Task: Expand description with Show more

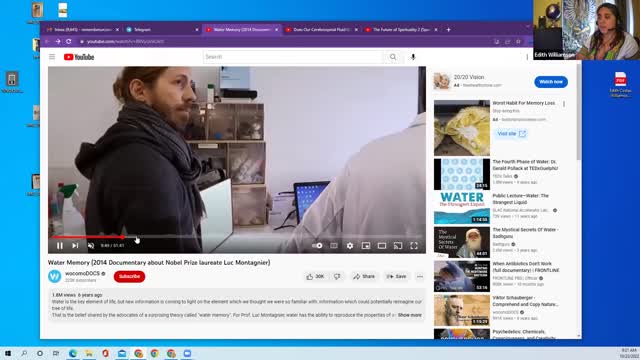Action: coord(409,315)
